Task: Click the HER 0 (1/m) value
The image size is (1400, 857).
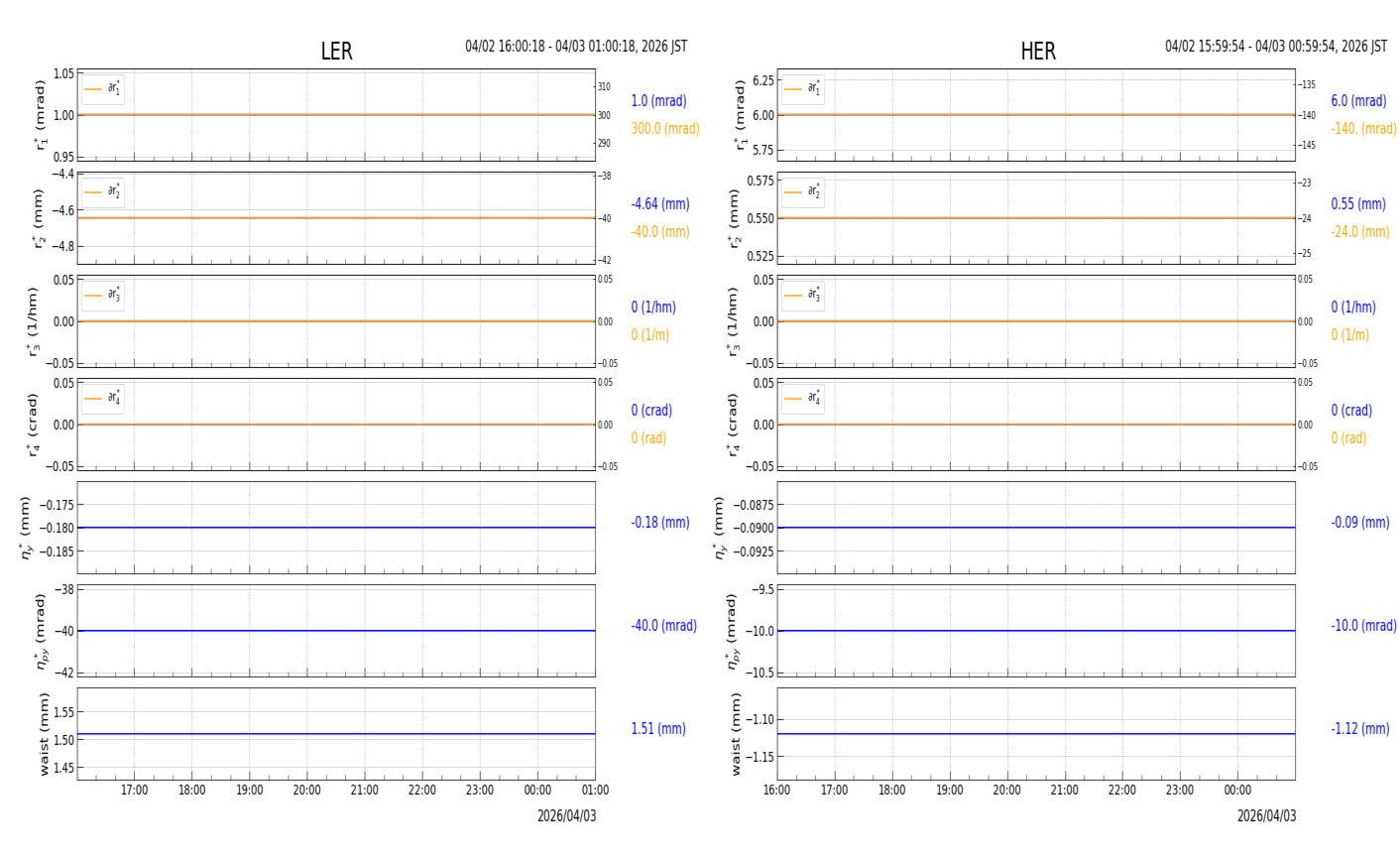Action: coord(1350,335)
